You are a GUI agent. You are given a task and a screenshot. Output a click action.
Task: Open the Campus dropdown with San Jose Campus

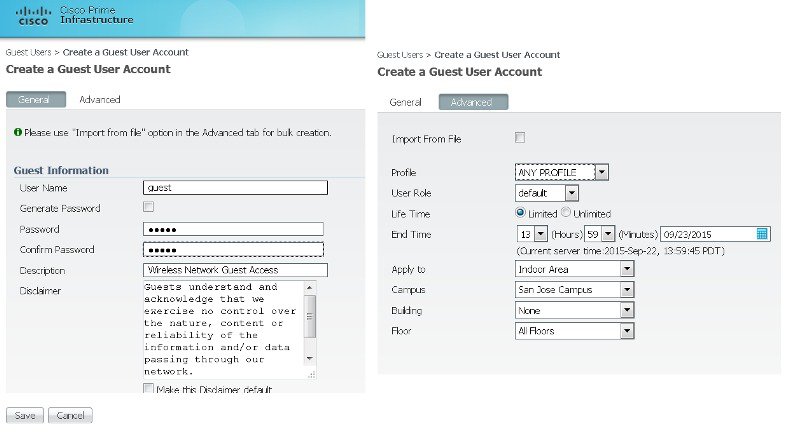pos(574,290)
